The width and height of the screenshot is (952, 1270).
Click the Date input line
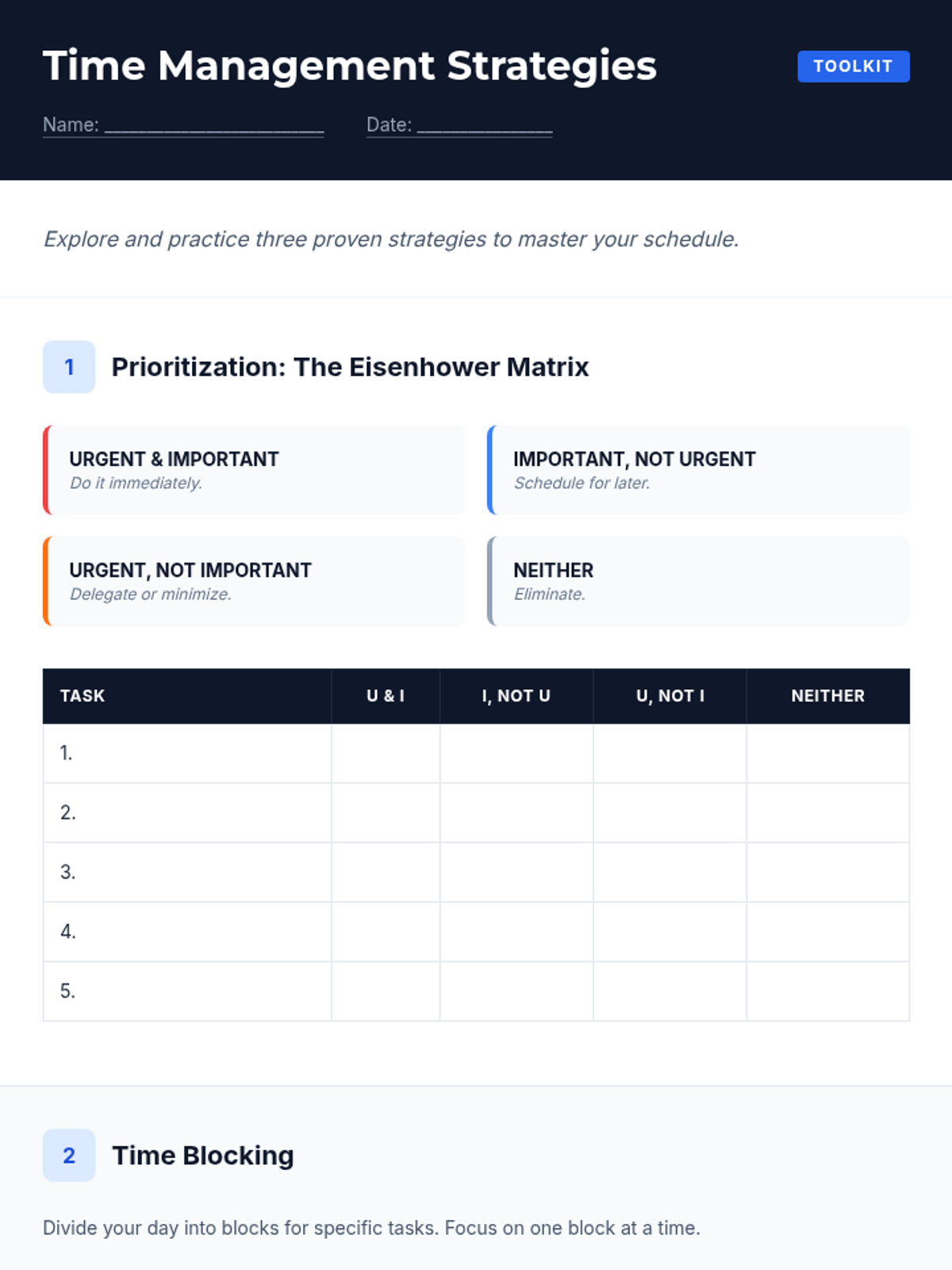coord(484,126)
